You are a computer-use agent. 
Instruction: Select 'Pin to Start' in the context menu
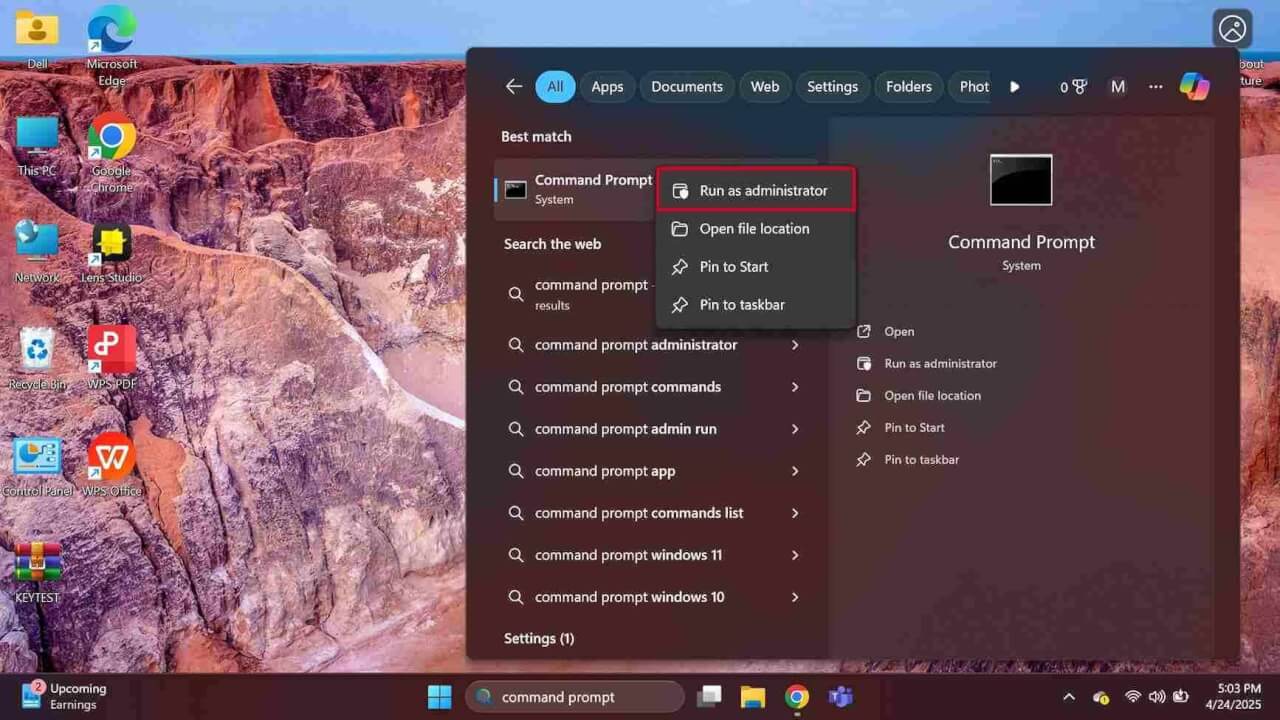pos(734,267)
